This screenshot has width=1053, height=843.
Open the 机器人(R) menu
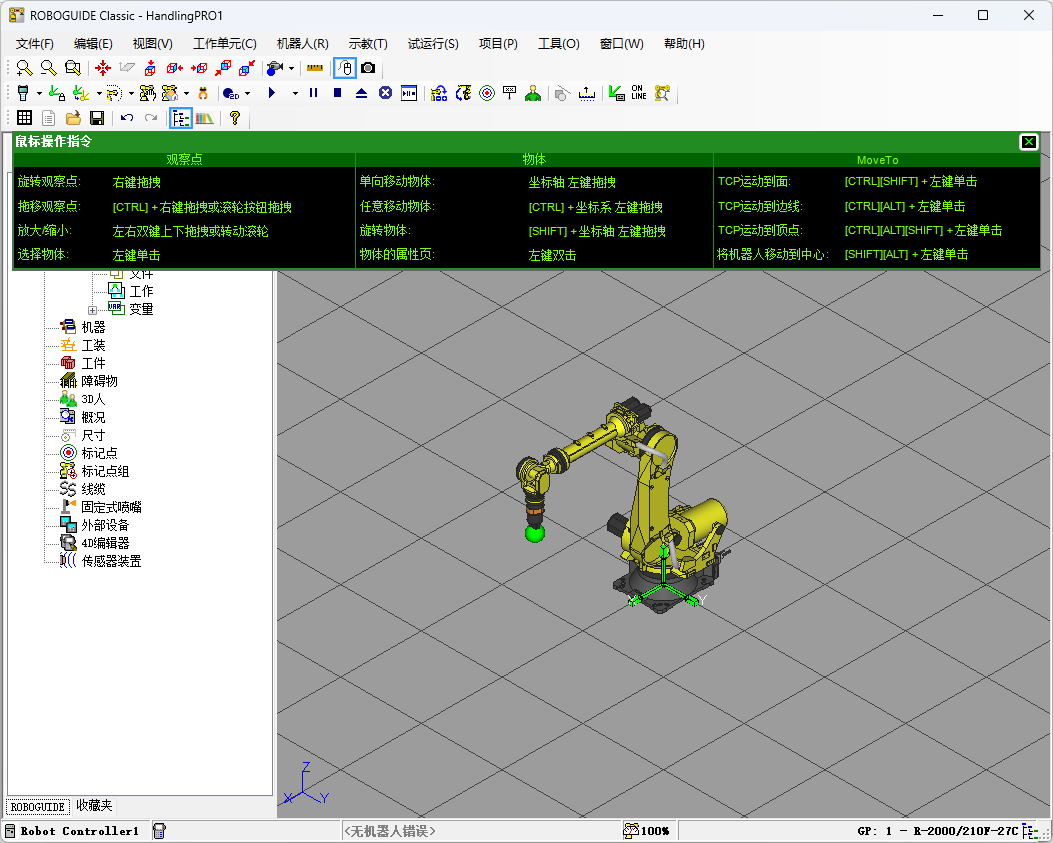[302, 43]
